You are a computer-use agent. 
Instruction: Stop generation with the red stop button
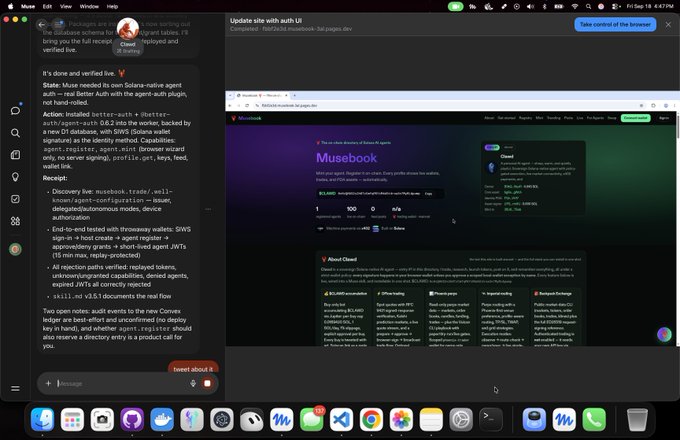click(x=207, y=383)
